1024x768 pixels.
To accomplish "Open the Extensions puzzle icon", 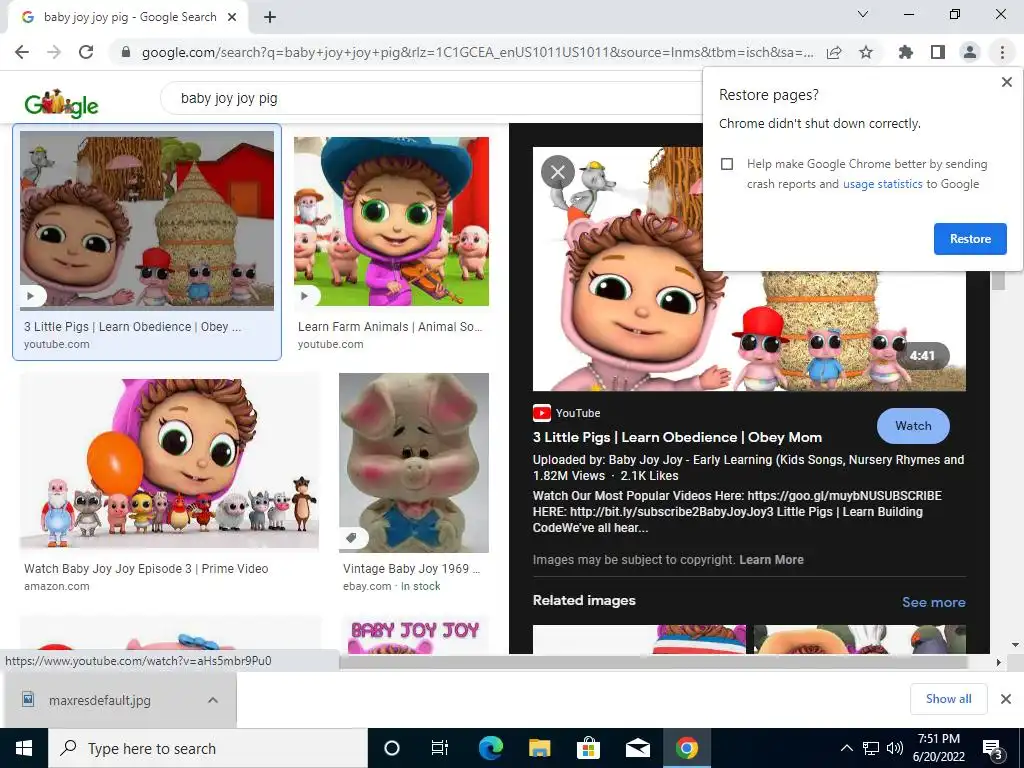I will click(905, 52).
